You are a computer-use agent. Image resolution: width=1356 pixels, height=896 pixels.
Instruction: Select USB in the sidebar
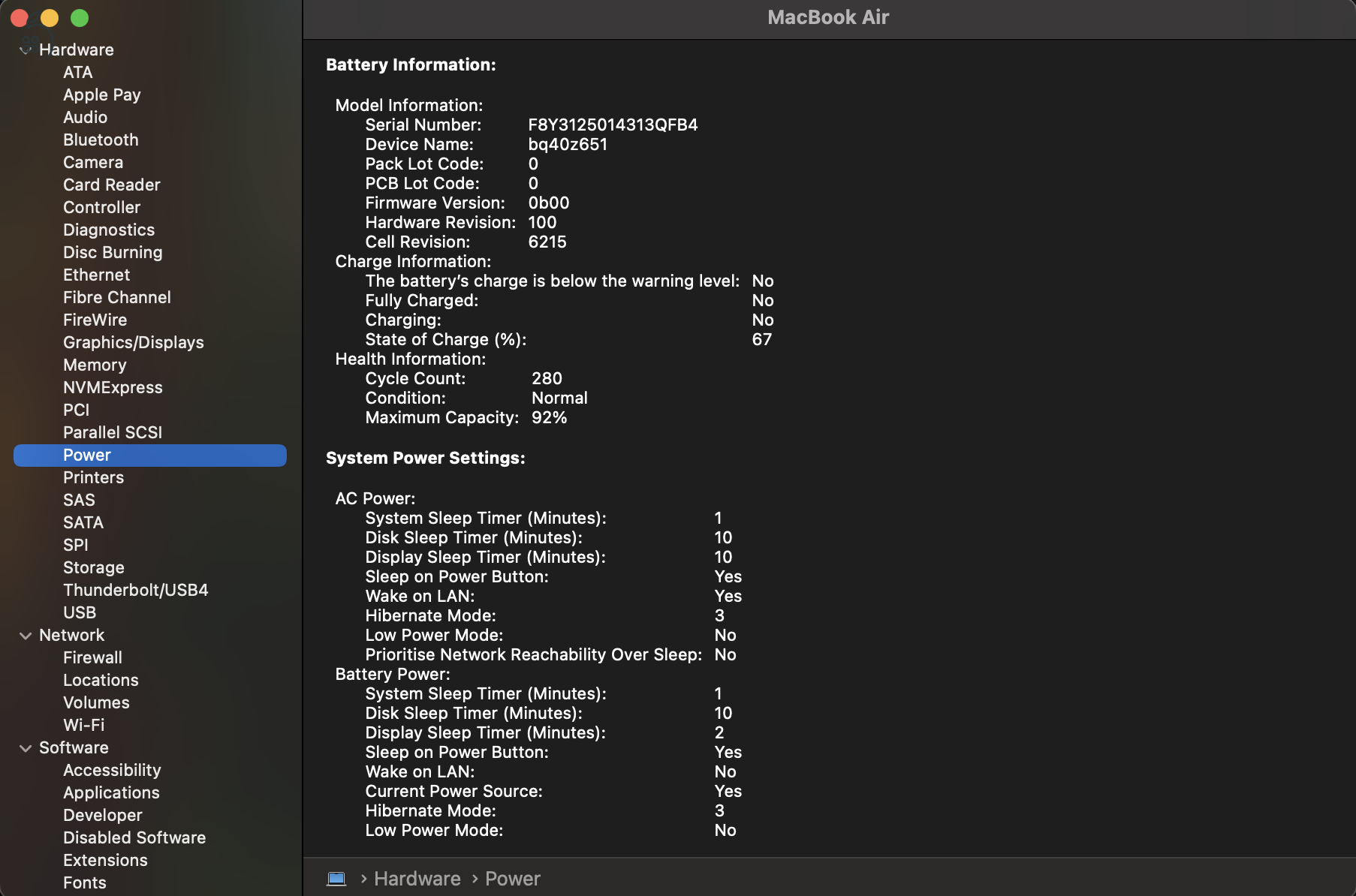(x=80, y=613)
